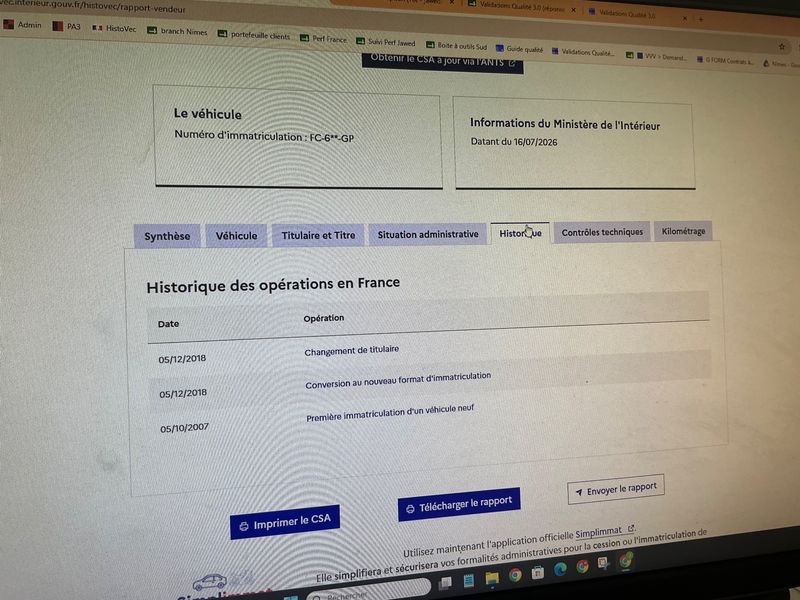Open the branch Nimes bookmark
The height and width of the screenshot is (600, 800).
coord(178,31)
